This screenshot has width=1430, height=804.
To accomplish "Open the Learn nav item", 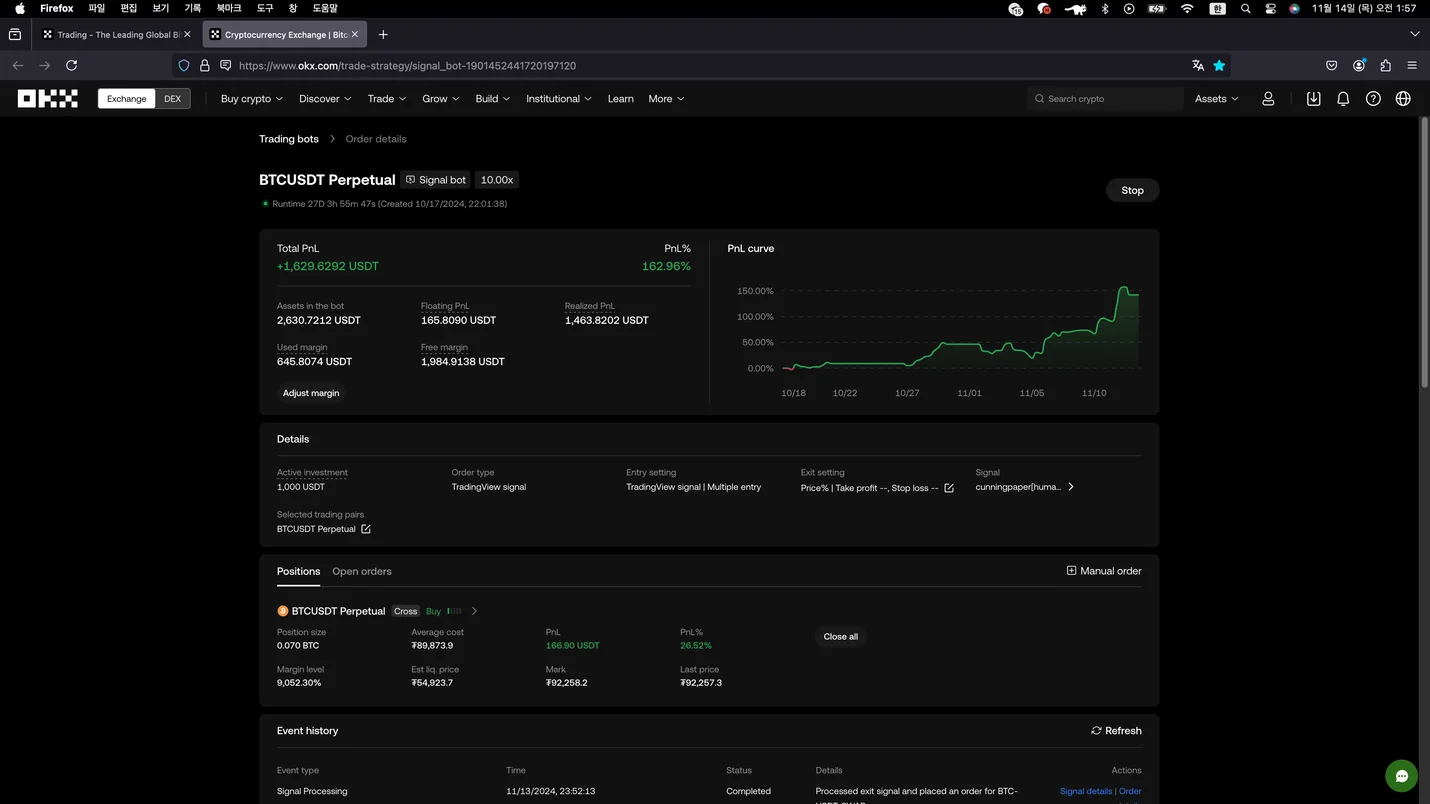I will 621,99.
